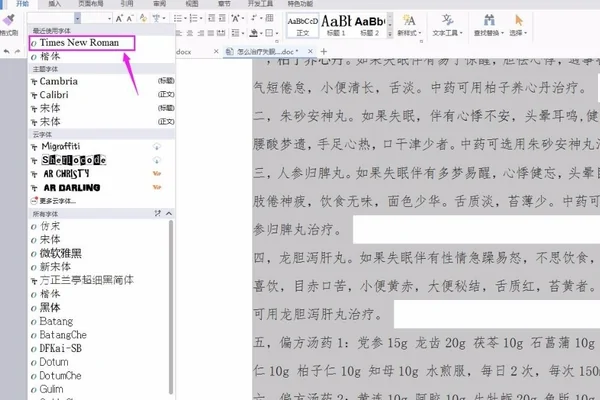Click the borders icon
This screenshot has height=400, width=600.
click(x=269, y=33)
